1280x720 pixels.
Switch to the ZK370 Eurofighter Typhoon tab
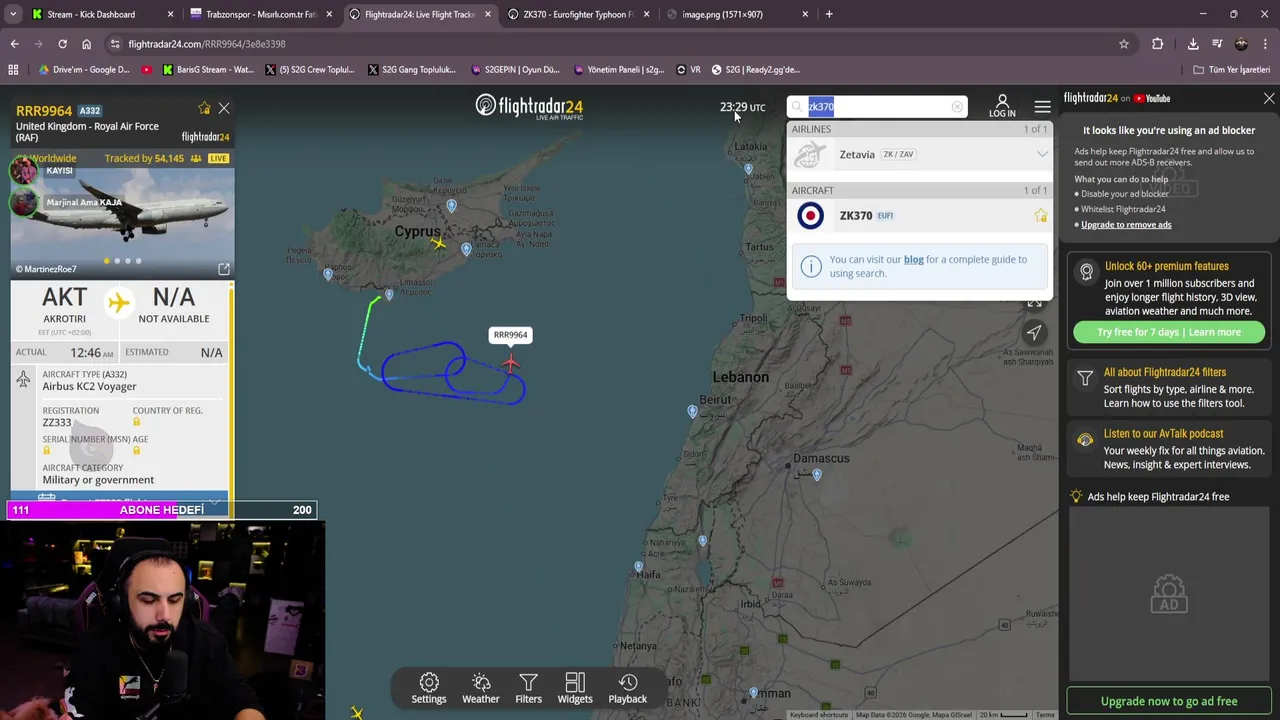pos(577,14)
